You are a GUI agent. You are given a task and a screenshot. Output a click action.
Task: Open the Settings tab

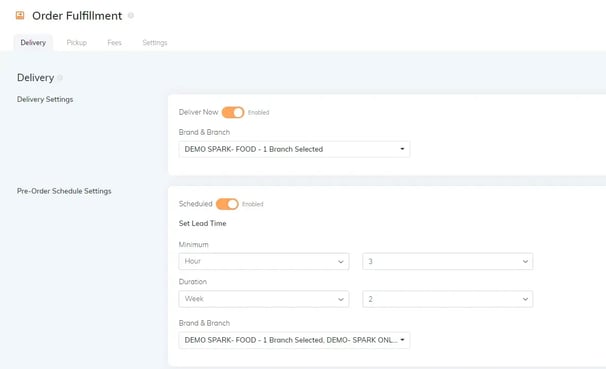[x=155, y=43]
